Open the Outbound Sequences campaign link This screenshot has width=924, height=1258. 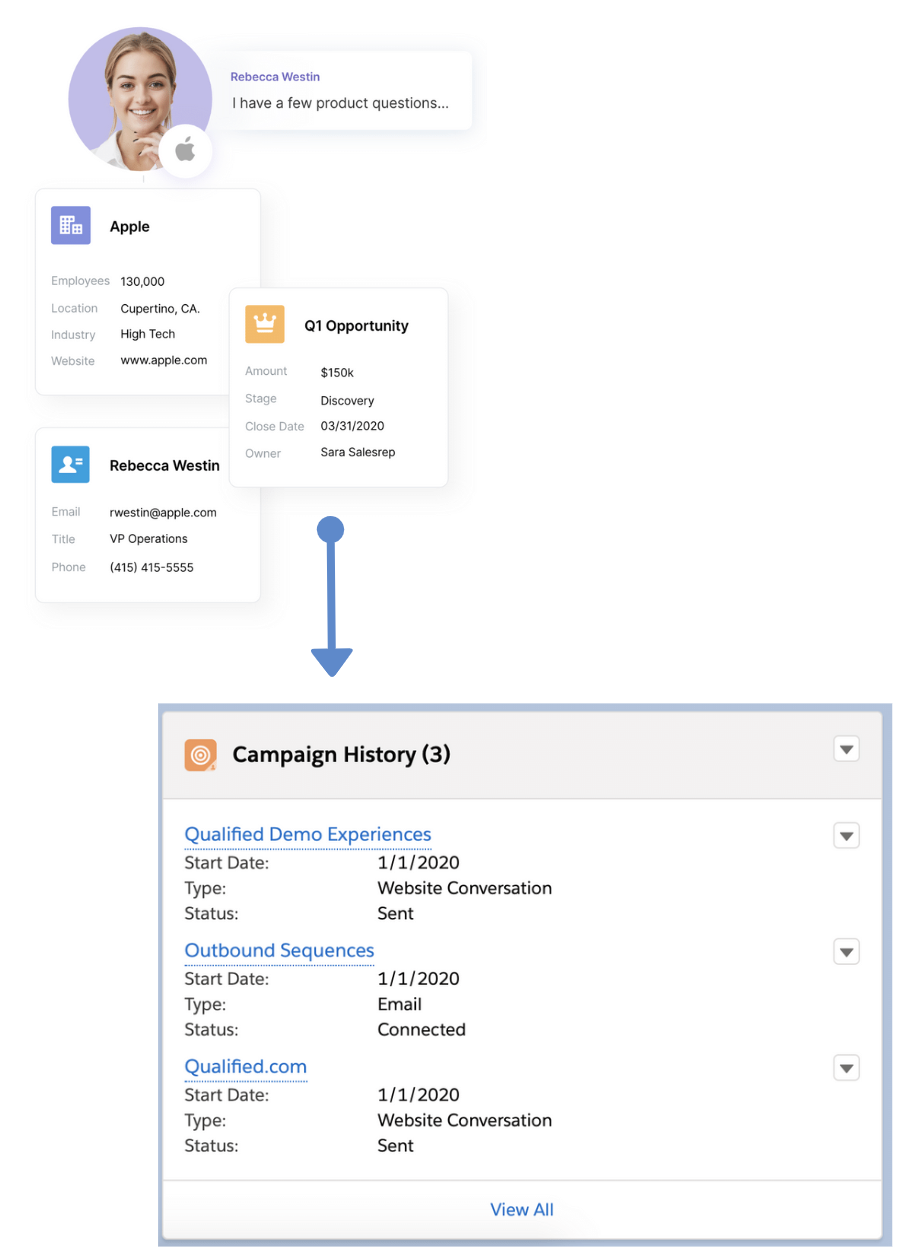(x=279, y=950)
